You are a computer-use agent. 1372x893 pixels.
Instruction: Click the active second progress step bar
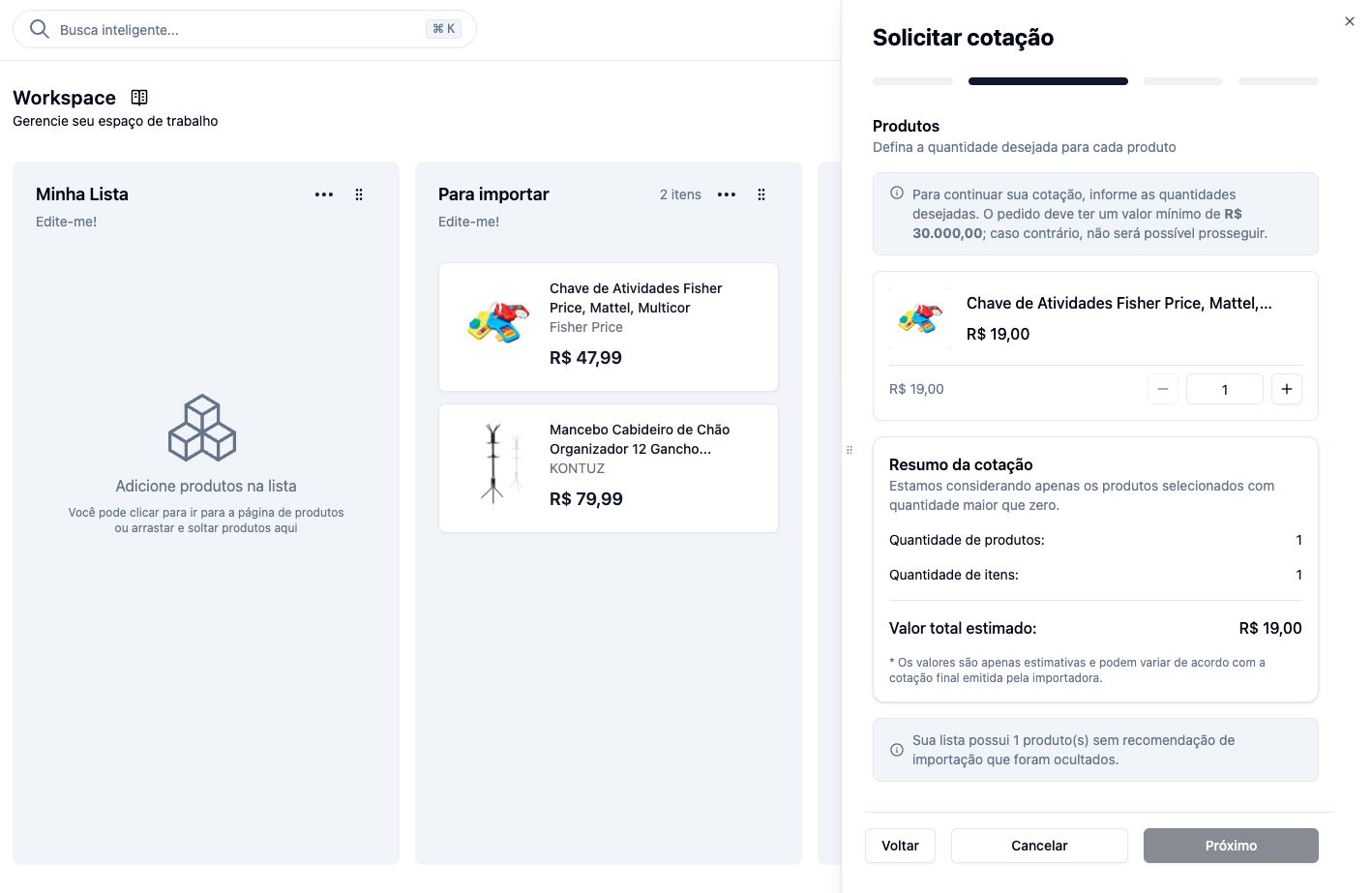point(1048,81)
